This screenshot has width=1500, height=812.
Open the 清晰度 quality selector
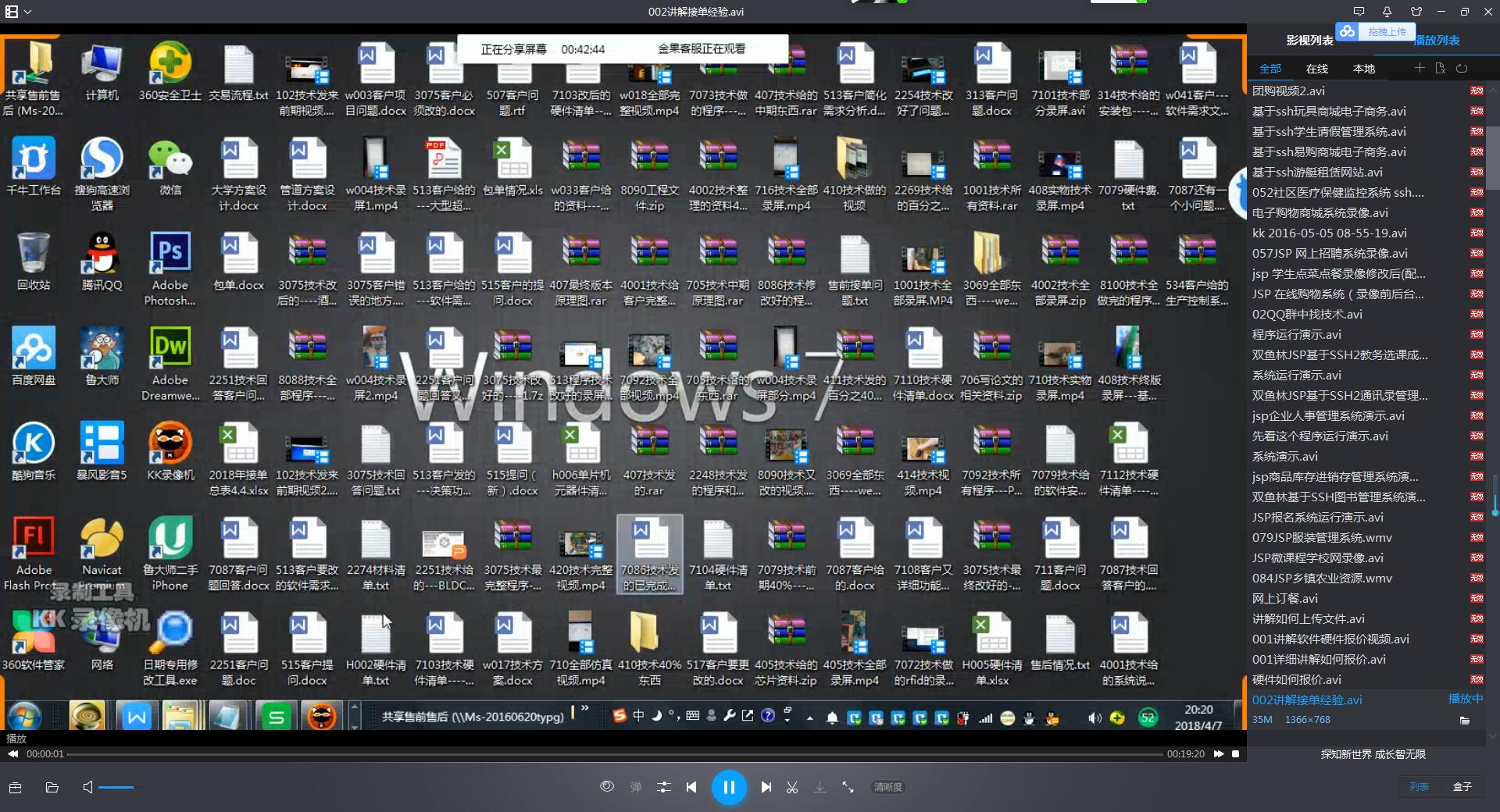(888, 787)
